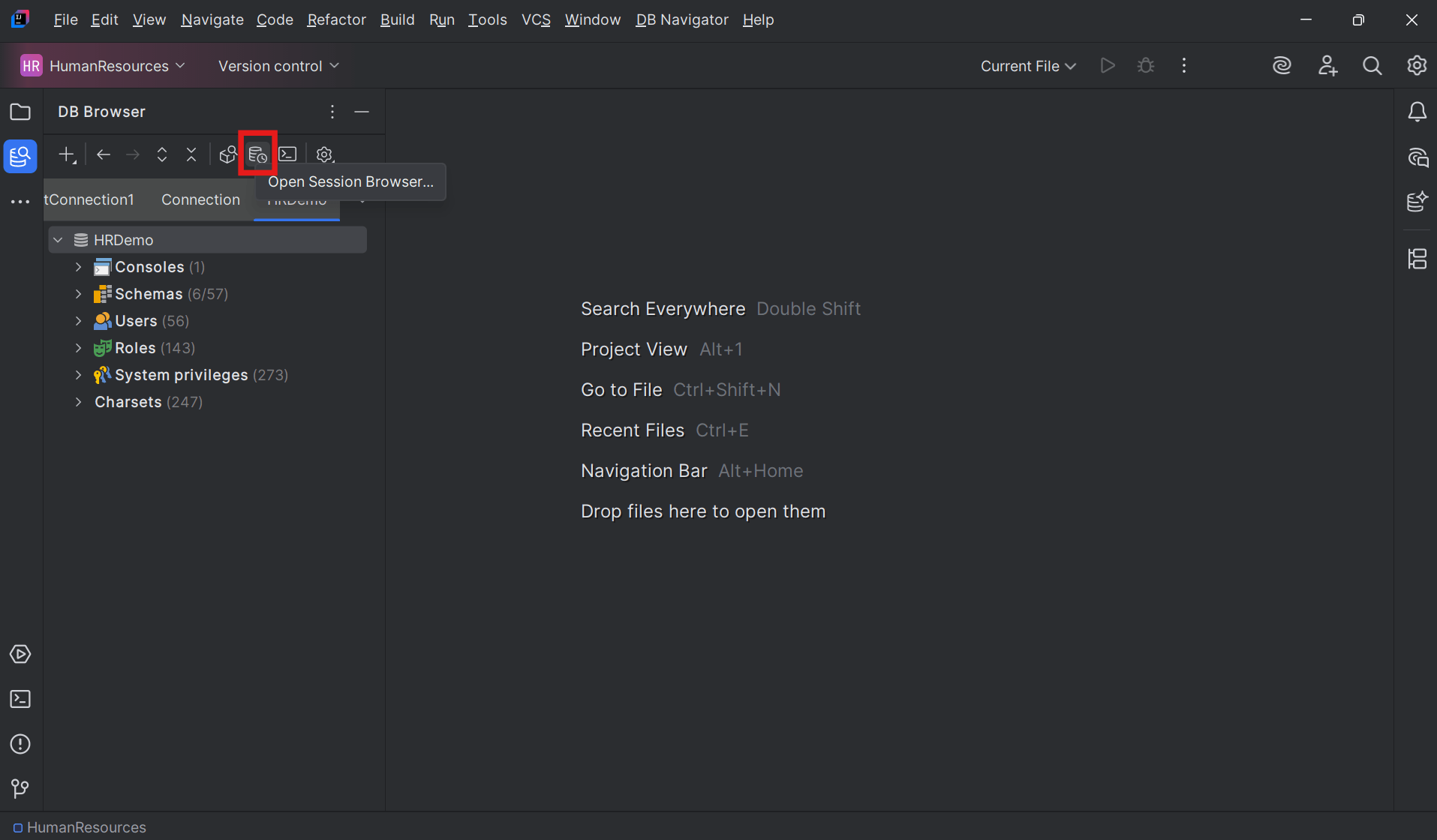This screenshot has width=1437, height=840.
Task: Open IDE settings gear in title bar
Action: pyautogui.click(x=1417, y=66)
